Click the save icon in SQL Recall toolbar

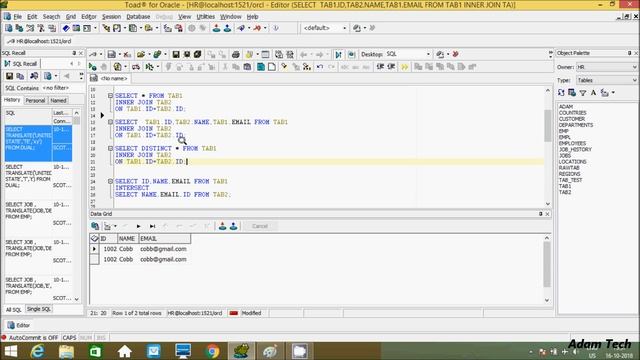9,76
